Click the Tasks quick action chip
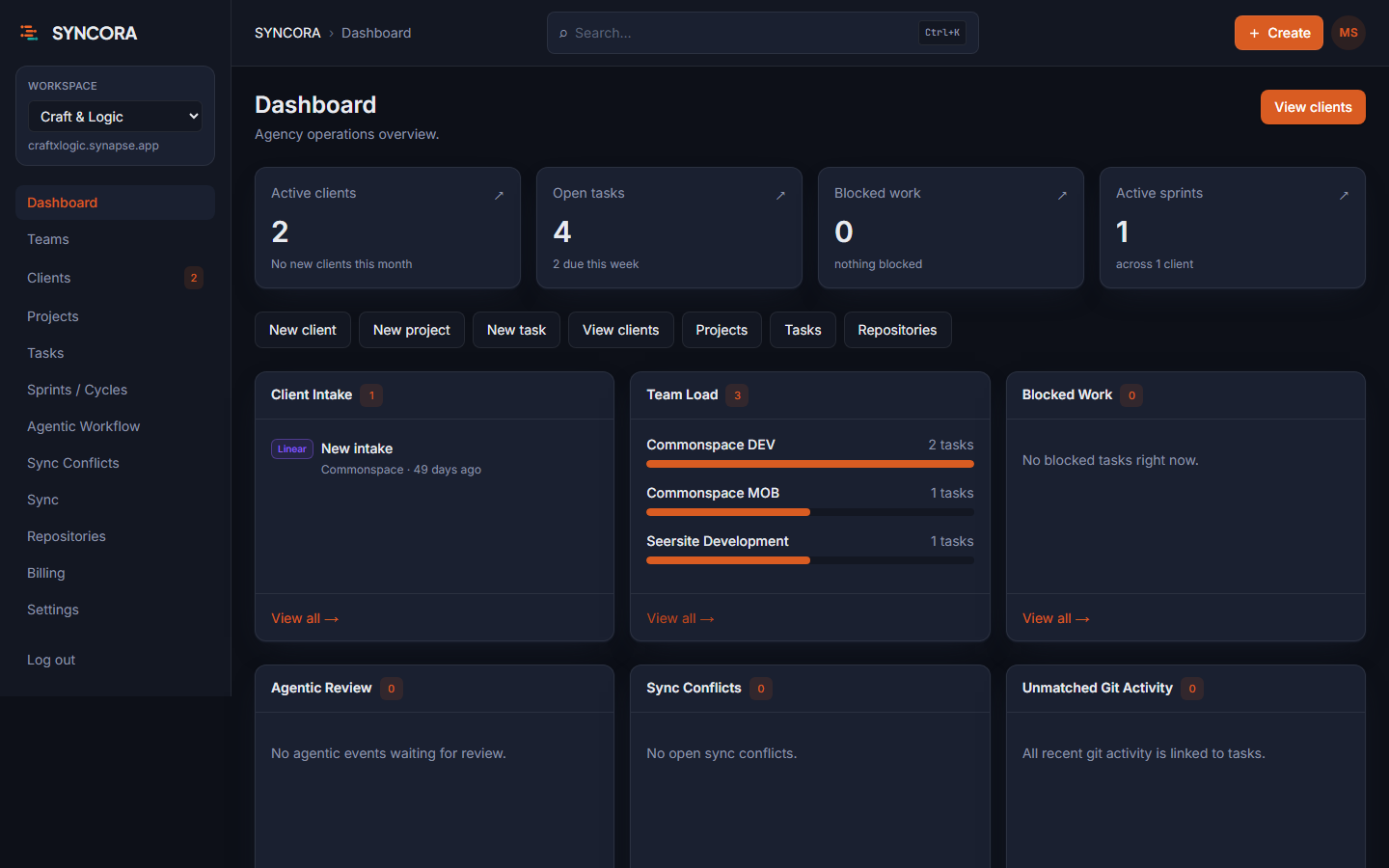 [x=803, y=330]
